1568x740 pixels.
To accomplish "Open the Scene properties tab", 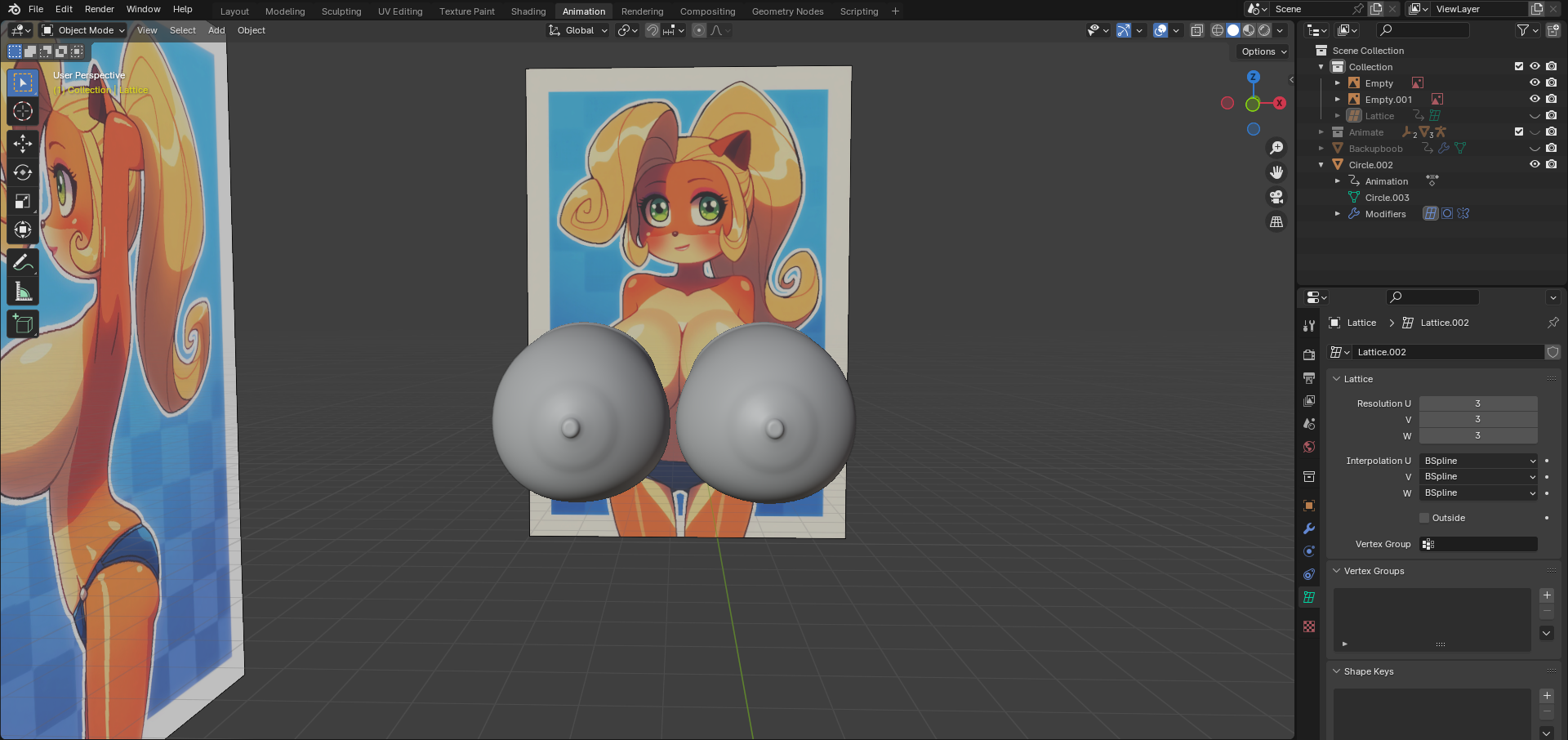I will pyautogui.click(x=1309, y=424).
